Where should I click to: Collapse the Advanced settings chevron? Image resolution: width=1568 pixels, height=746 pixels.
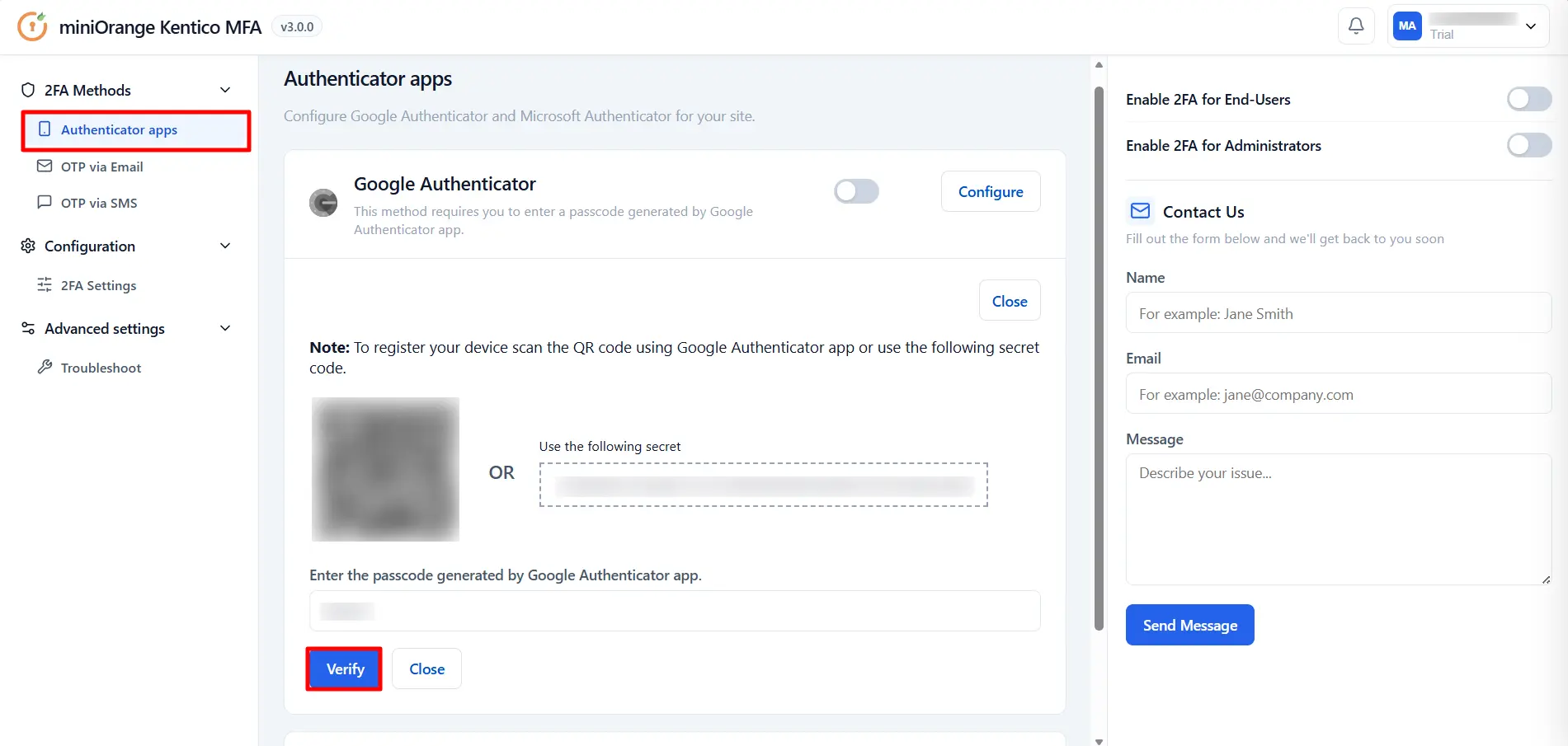(225, 328)
